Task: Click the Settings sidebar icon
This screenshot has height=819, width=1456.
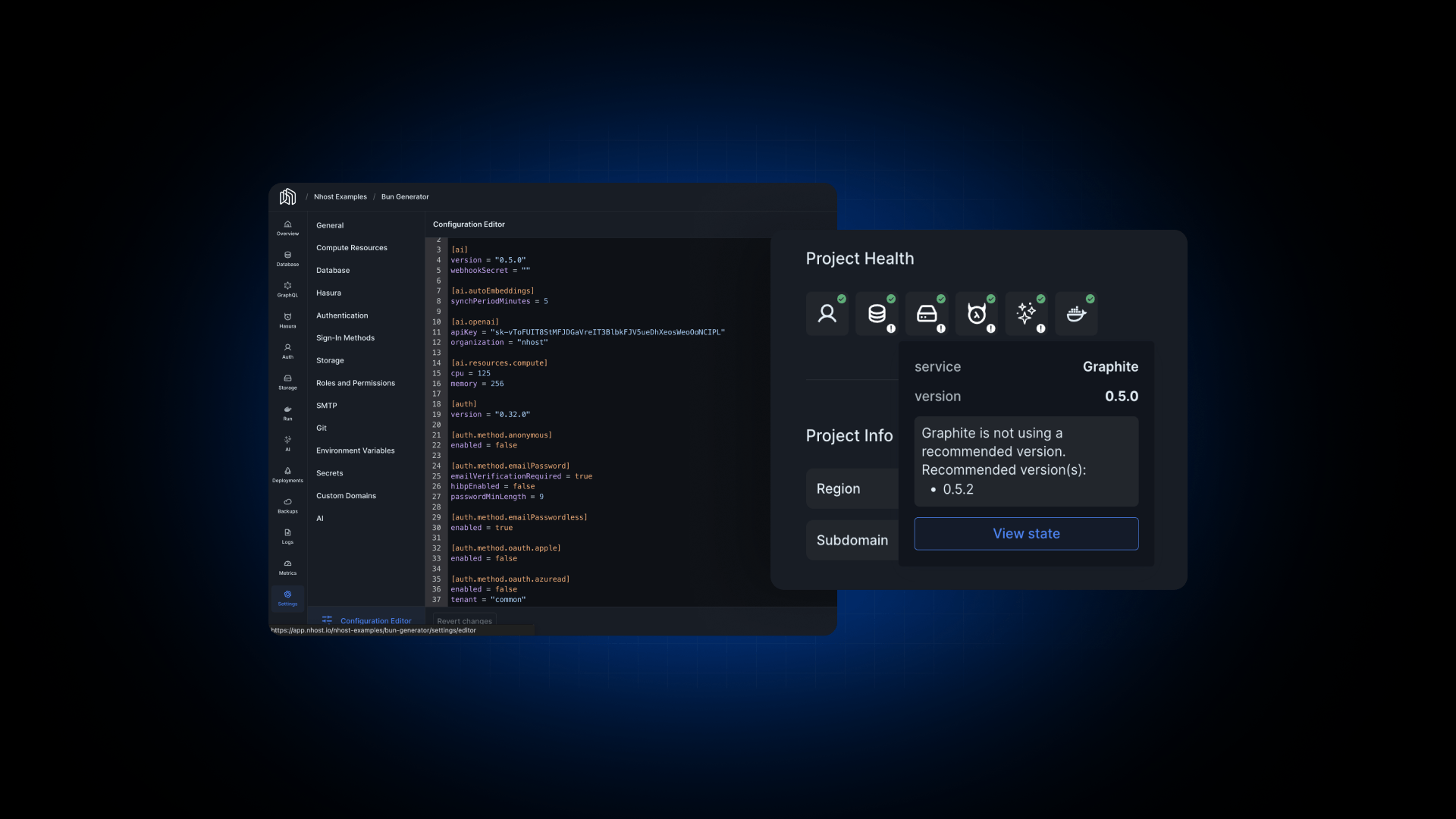Action: (x=288, y=598)
